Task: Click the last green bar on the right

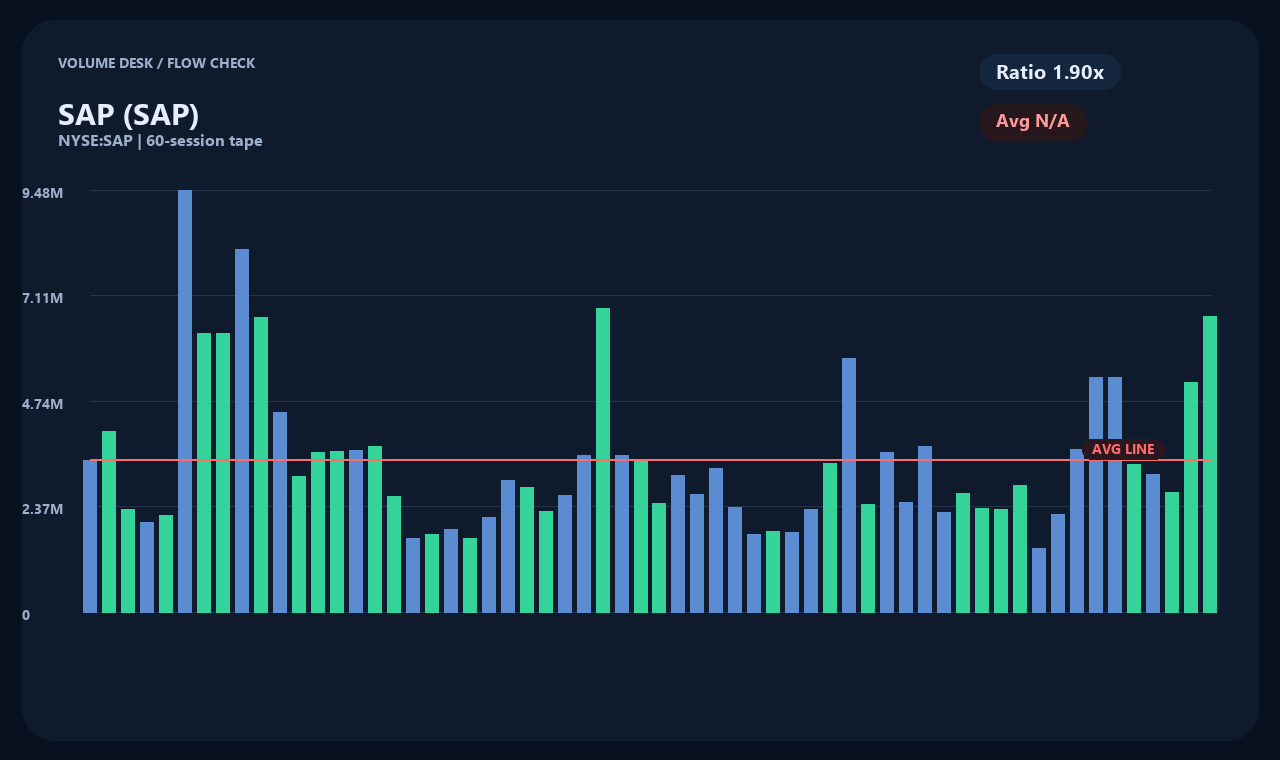Action: 1209,470
